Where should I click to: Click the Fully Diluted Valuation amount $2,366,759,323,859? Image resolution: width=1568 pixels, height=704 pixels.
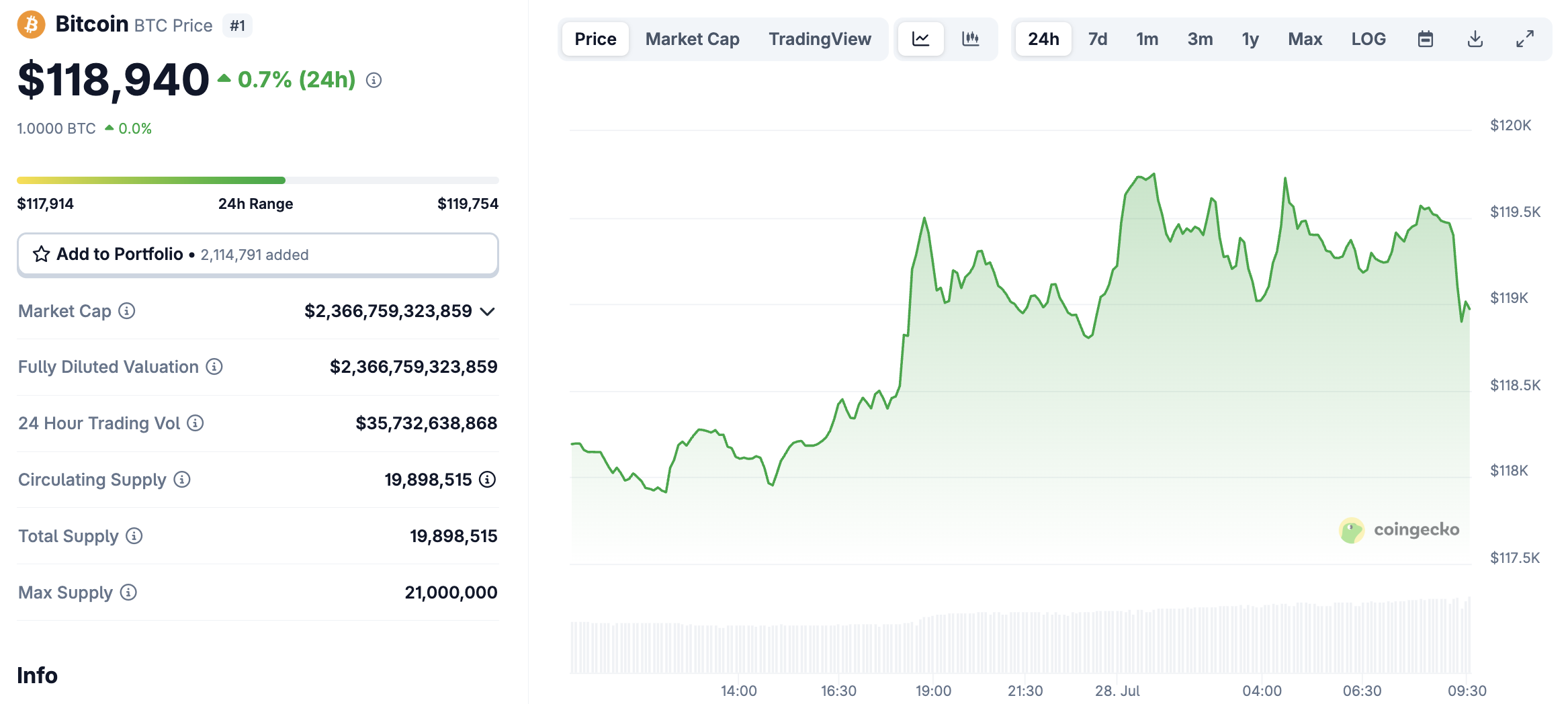[413, 367]
